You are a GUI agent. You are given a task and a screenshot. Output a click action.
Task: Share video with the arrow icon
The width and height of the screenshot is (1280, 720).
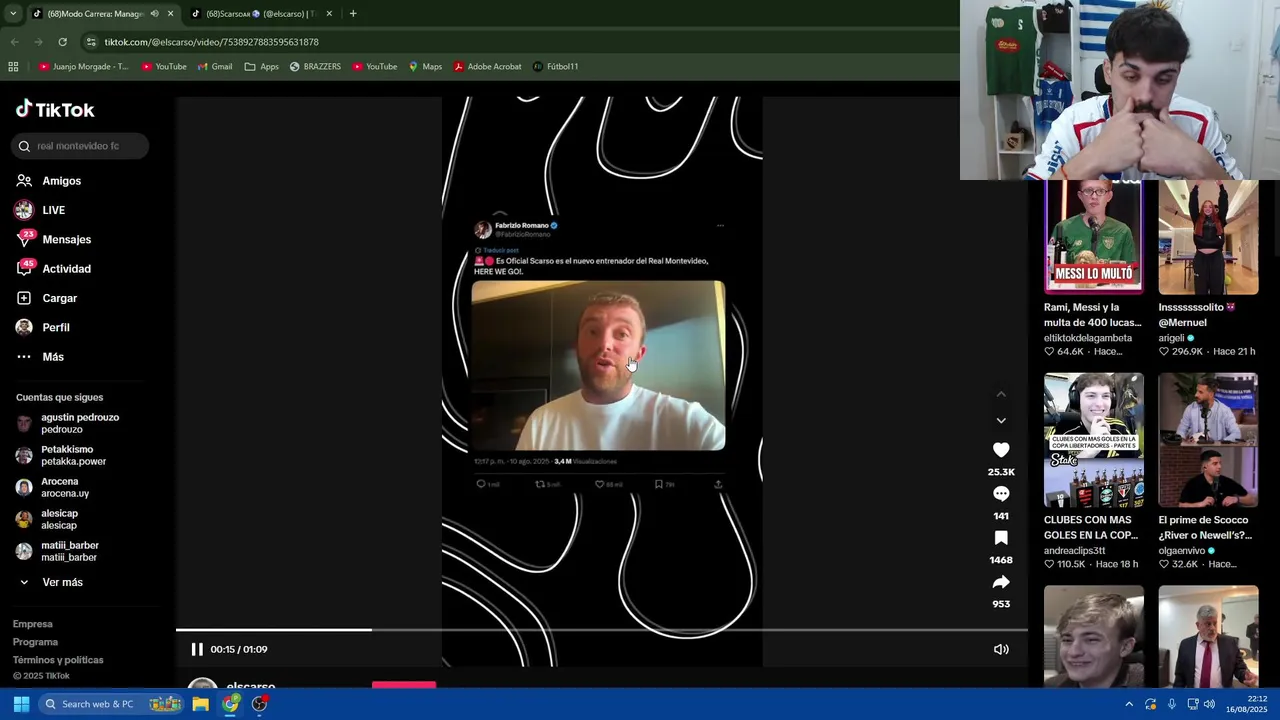(1001, 582)
